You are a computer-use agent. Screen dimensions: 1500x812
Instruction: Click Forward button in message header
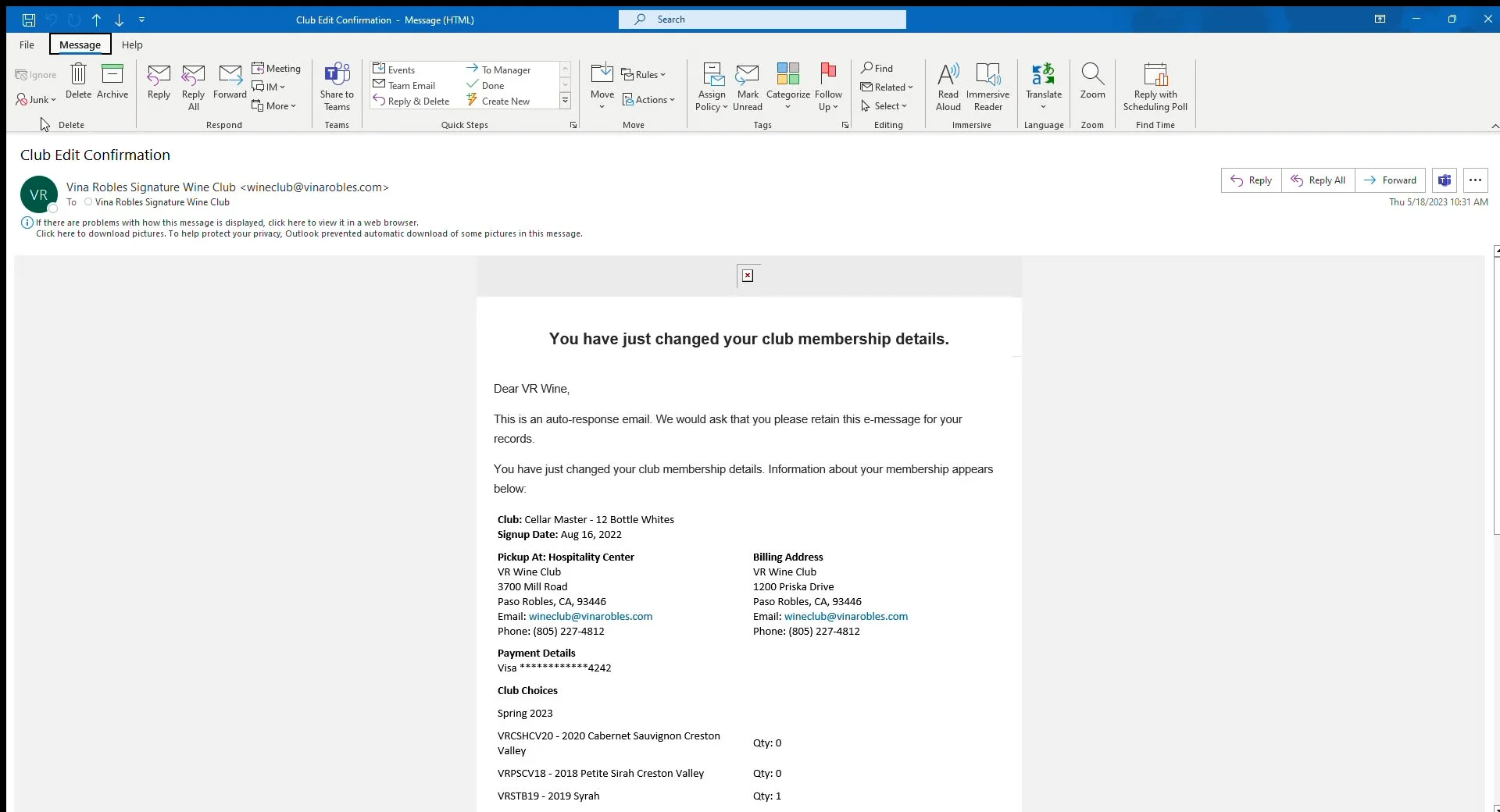click(x=1390, y=180)
